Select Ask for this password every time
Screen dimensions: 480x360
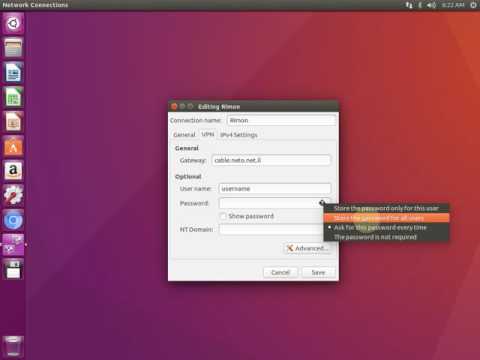click(x=386, y=227)
